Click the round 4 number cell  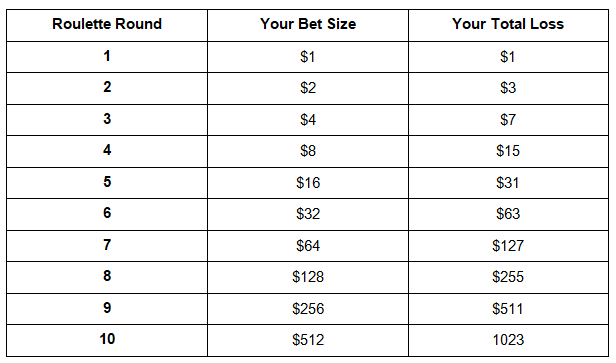[107, 152]
